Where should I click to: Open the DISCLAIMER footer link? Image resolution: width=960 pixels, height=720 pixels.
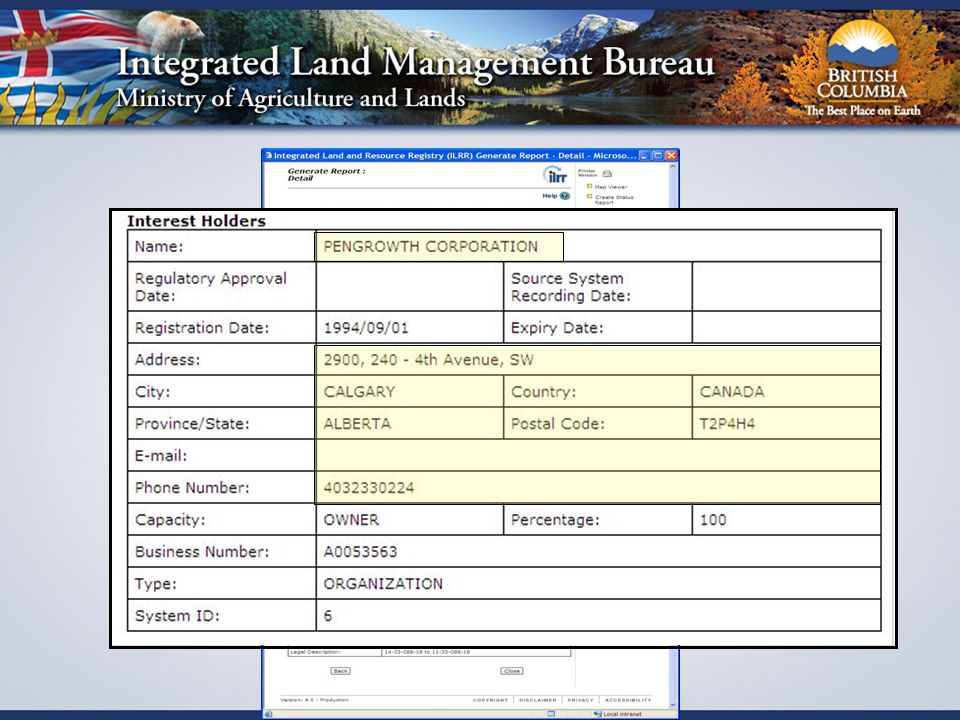(x=538, y=700)
